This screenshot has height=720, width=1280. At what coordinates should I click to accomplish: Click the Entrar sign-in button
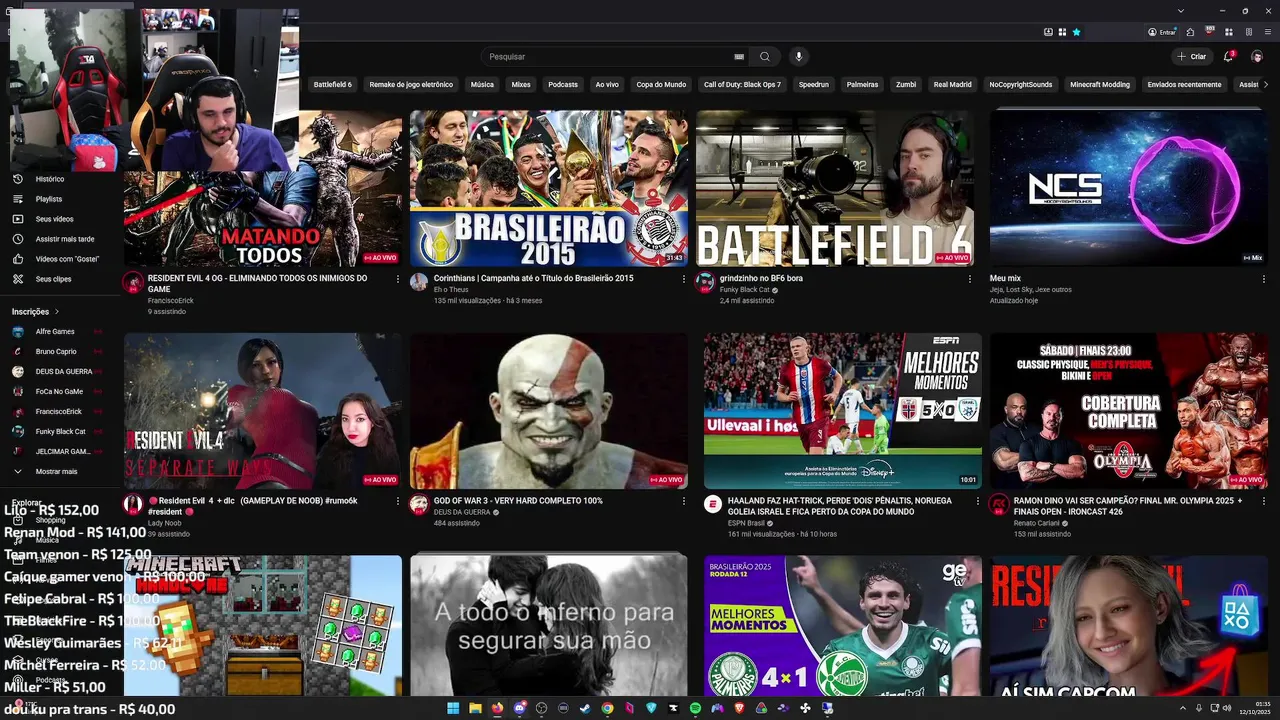click(x=1162, y=32)
